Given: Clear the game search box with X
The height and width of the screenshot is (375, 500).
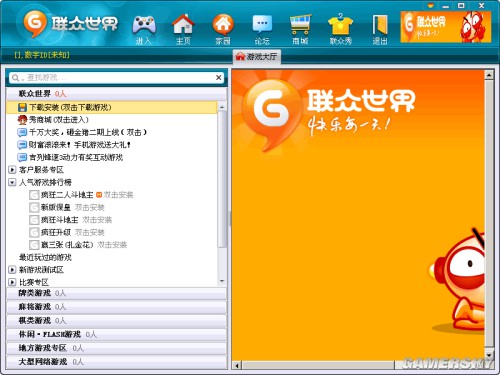Looking at the screenshot, I should 219,78.
